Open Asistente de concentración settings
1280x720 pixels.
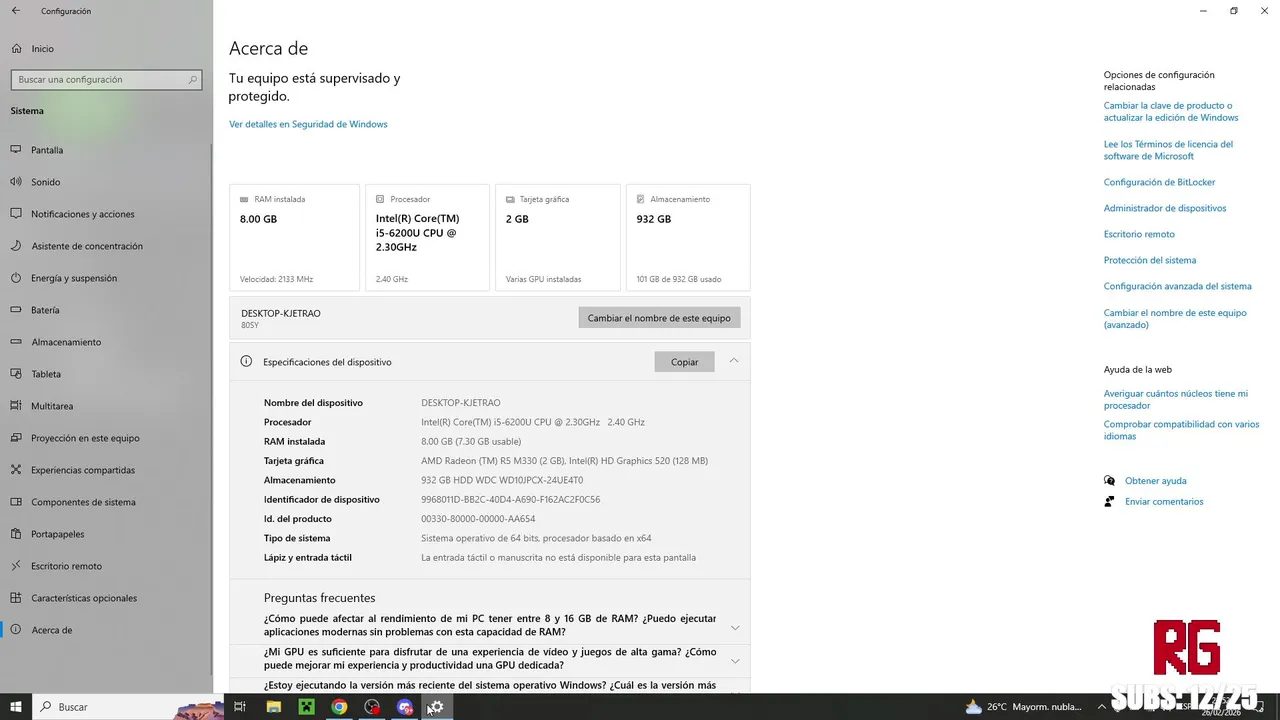[86, 246]
